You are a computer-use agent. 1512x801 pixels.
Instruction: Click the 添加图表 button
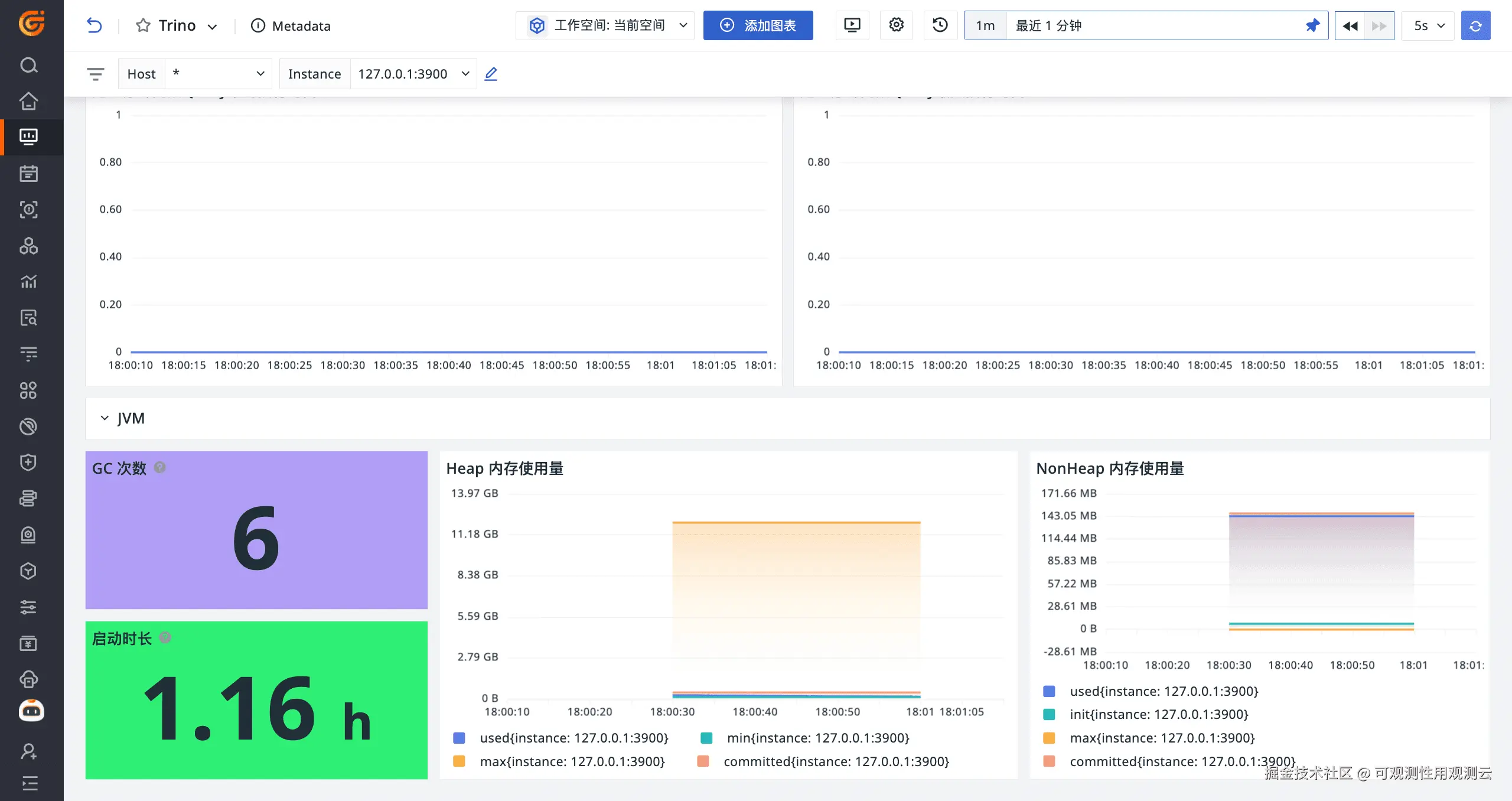[x=758, y=25]
